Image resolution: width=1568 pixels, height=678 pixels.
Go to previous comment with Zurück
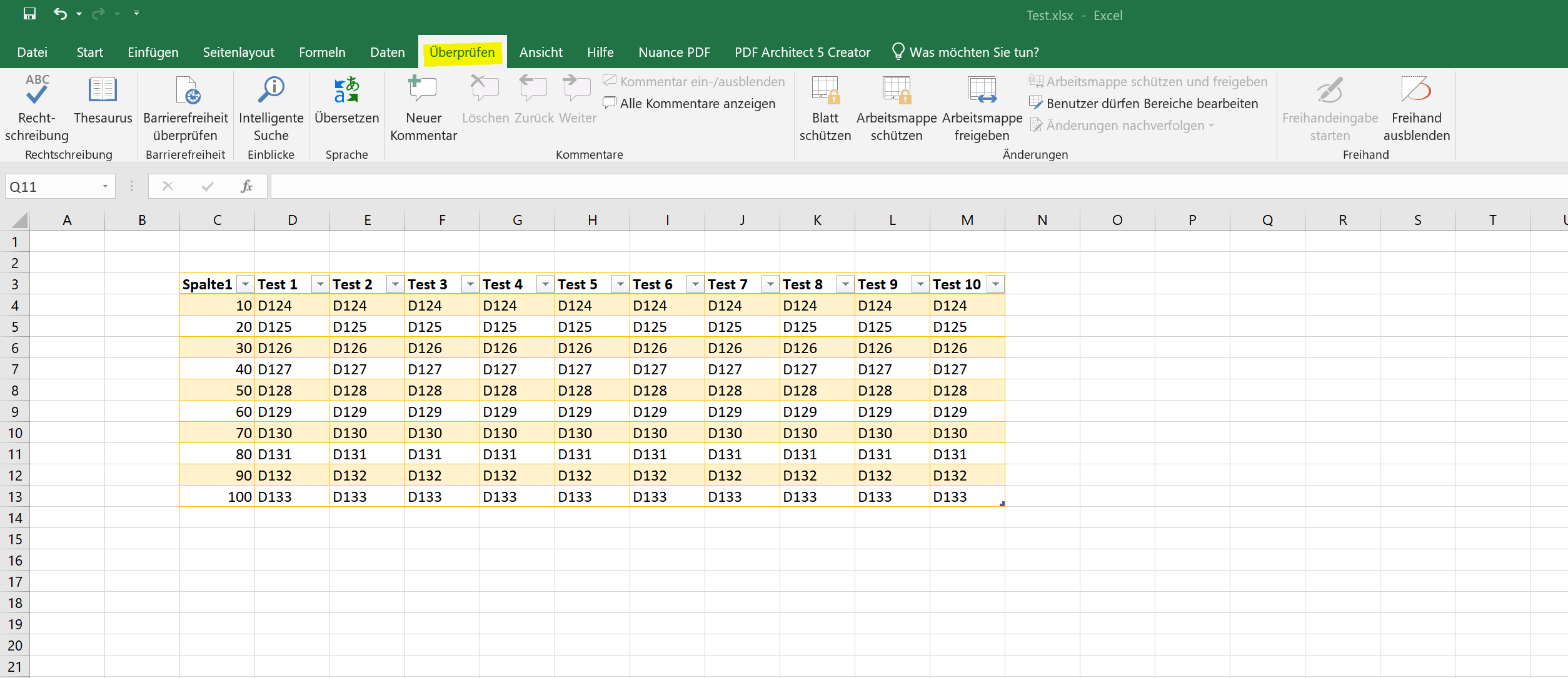(534, 100)
